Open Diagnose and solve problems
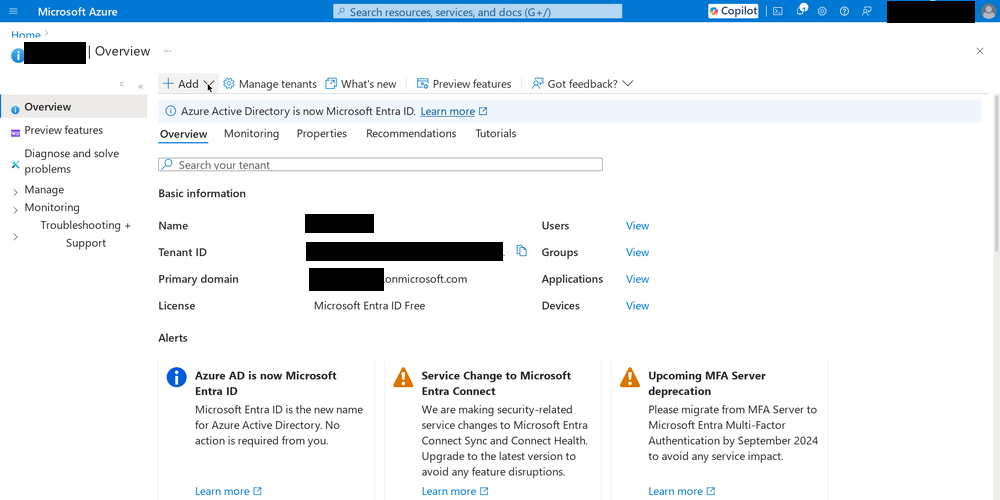Viewport: 1000px width, 500px height. coord(71,161)
